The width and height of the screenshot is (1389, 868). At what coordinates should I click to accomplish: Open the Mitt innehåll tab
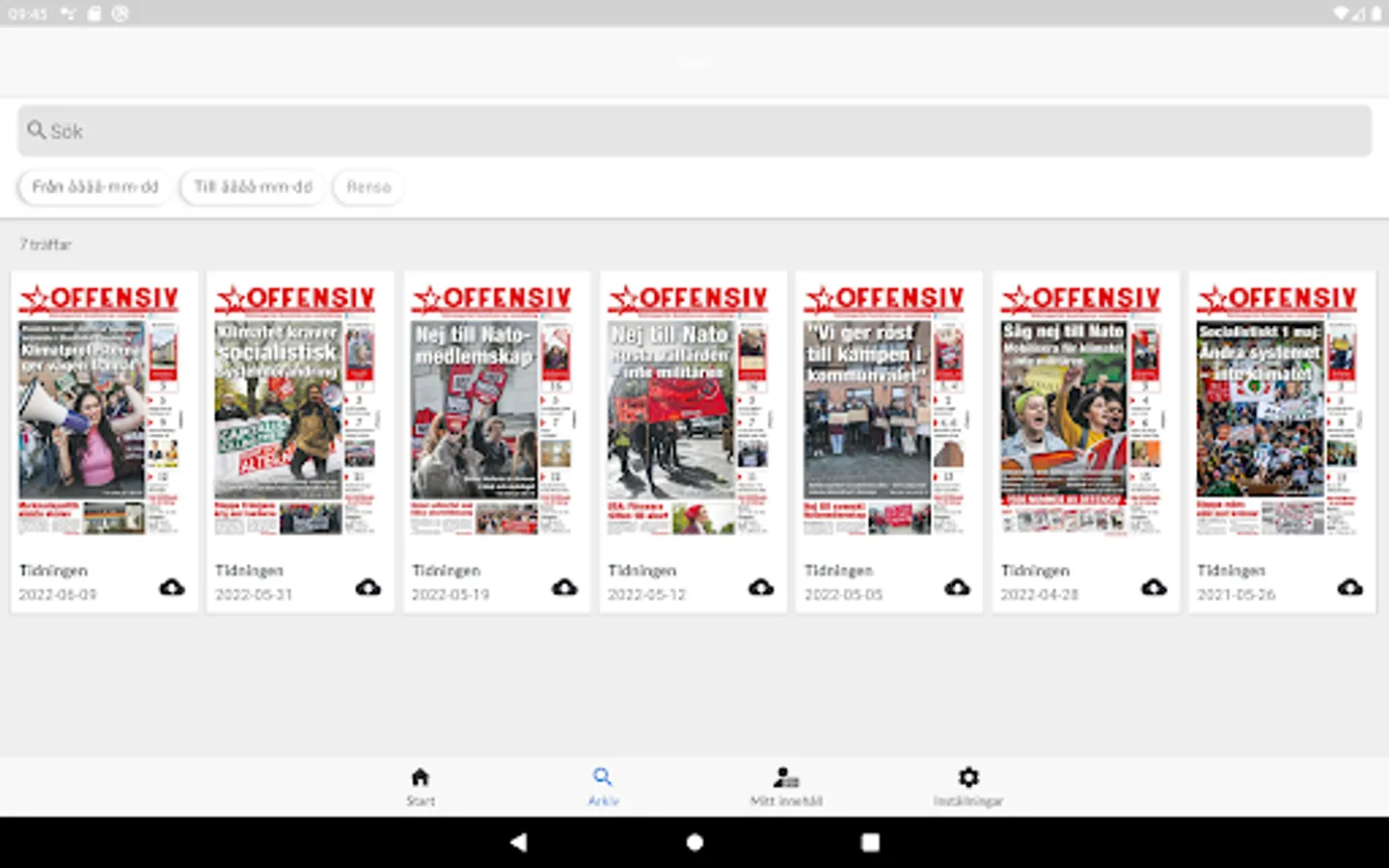coord(786,787)
